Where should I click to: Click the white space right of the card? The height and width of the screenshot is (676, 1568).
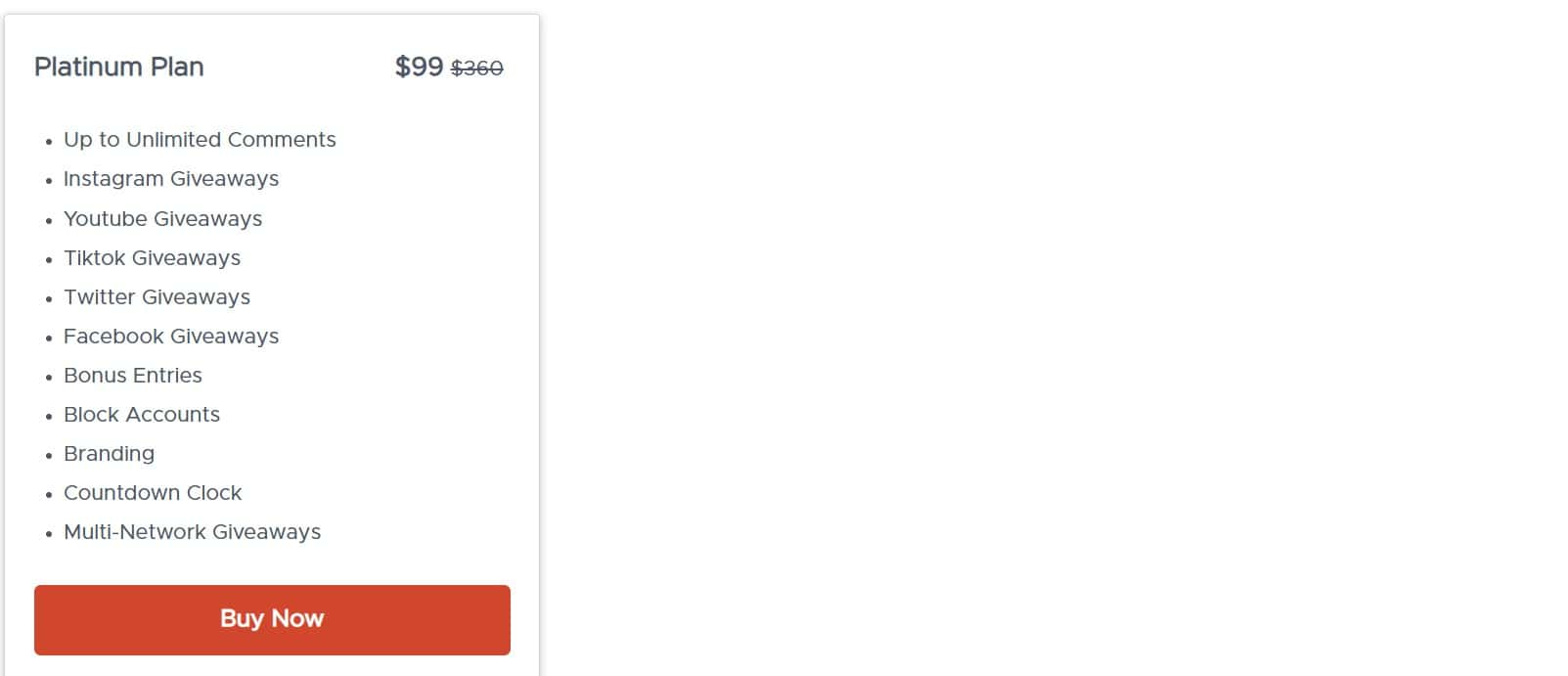tap(978, 338)
